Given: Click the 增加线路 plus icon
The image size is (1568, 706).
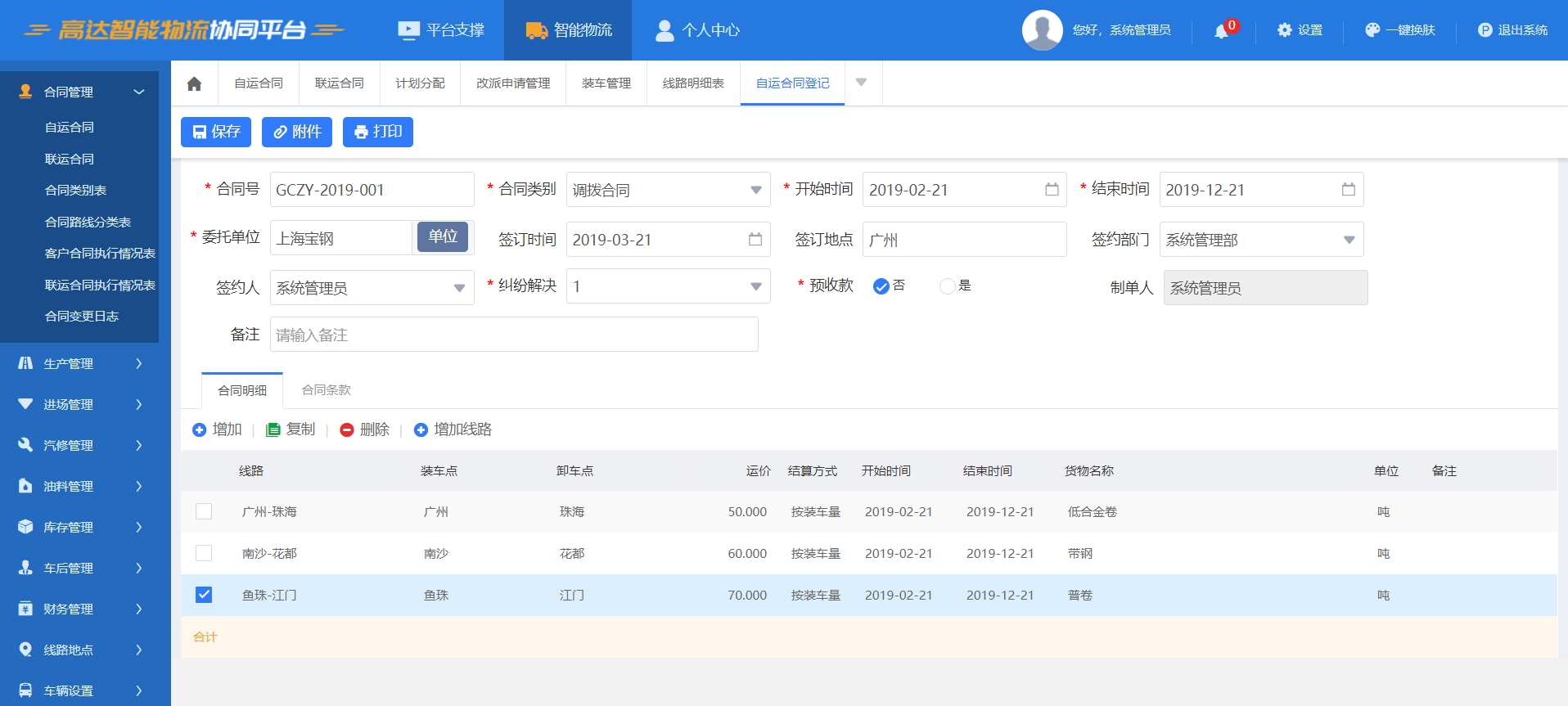Looking at the screenshot, I should pyautogui.click(x=421, y=430).
